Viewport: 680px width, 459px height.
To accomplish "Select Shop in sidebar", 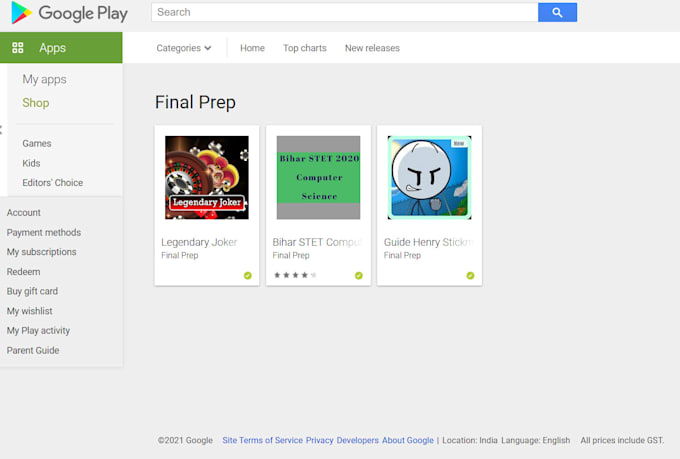I will [36, 103].
